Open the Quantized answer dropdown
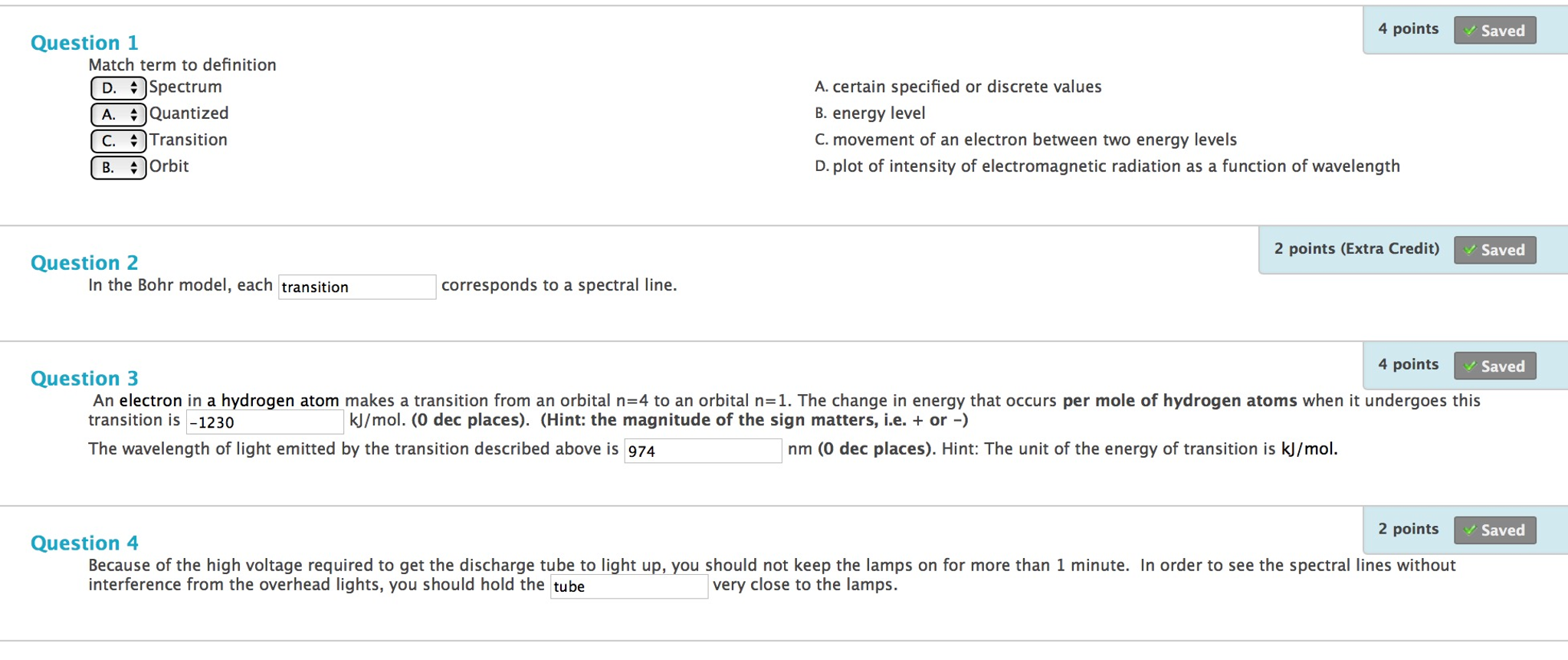 click(118, 115)
